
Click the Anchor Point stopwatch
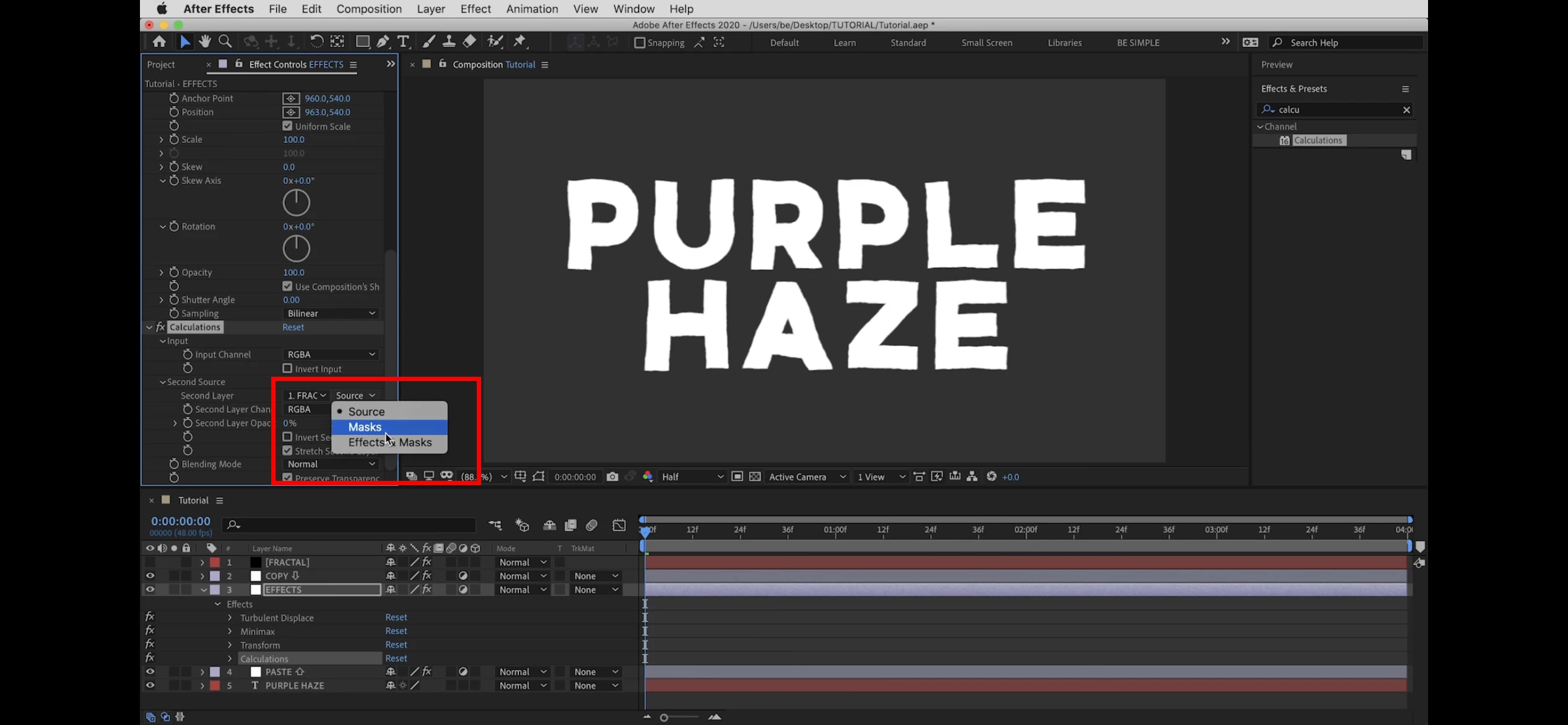pyautogui.click(x=174, y=99)
